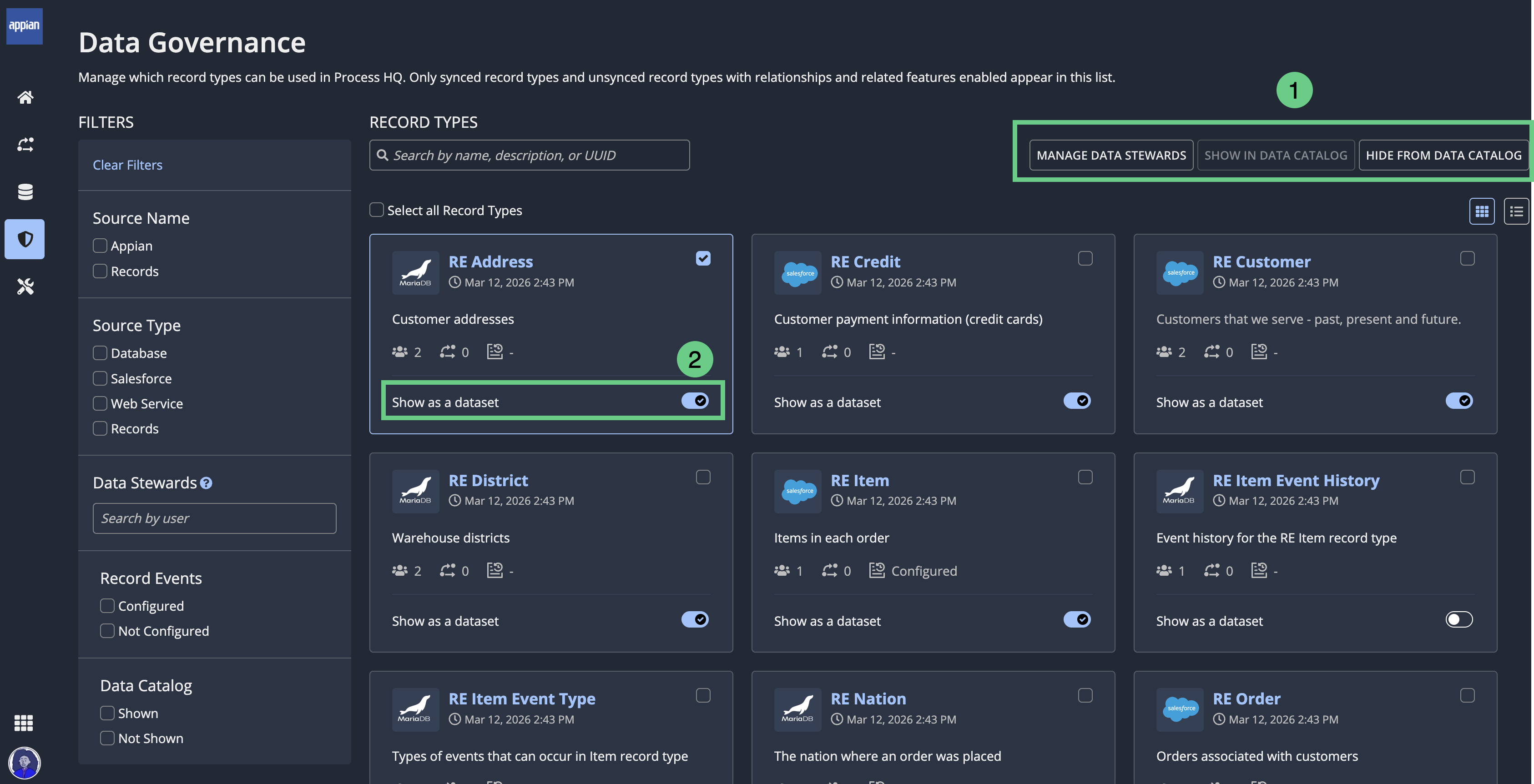Click the record events icon on RE Item card
The width and height of the screenshot is (1534, 784).
point(877,570)
